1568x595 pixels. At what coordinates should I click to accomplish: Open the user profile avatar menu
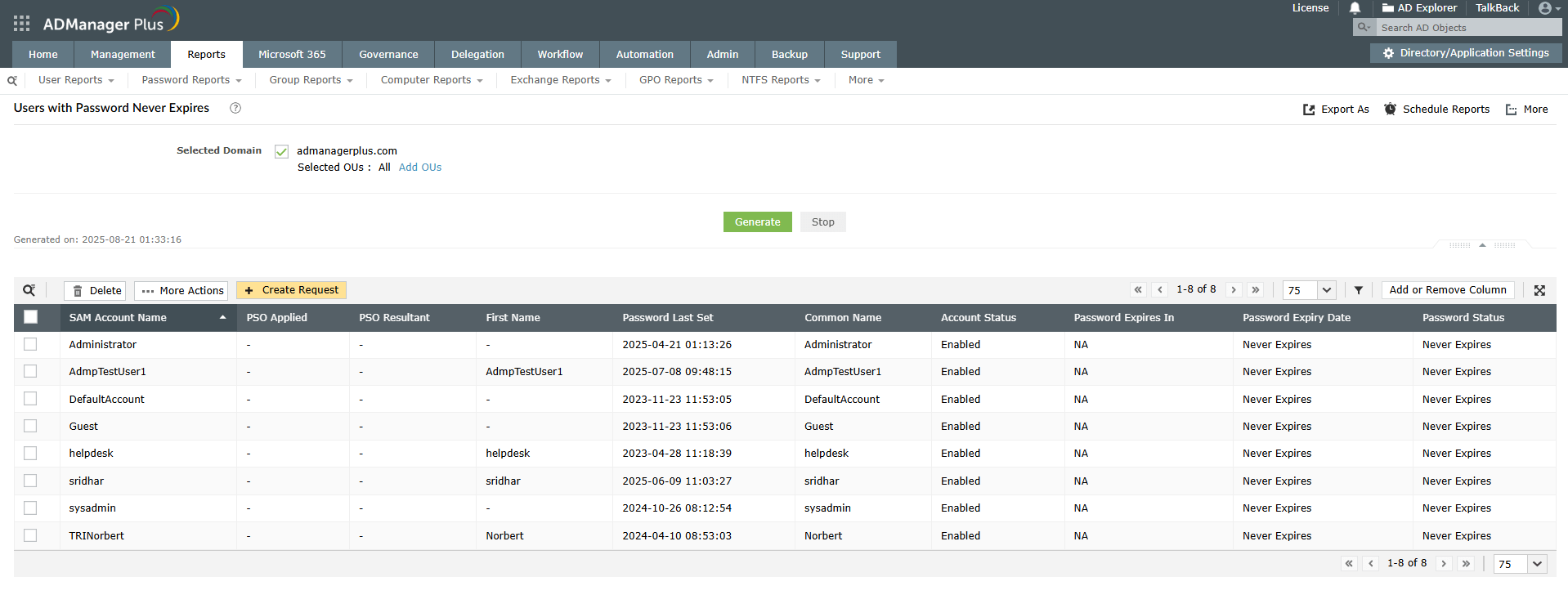point(1549,8)
